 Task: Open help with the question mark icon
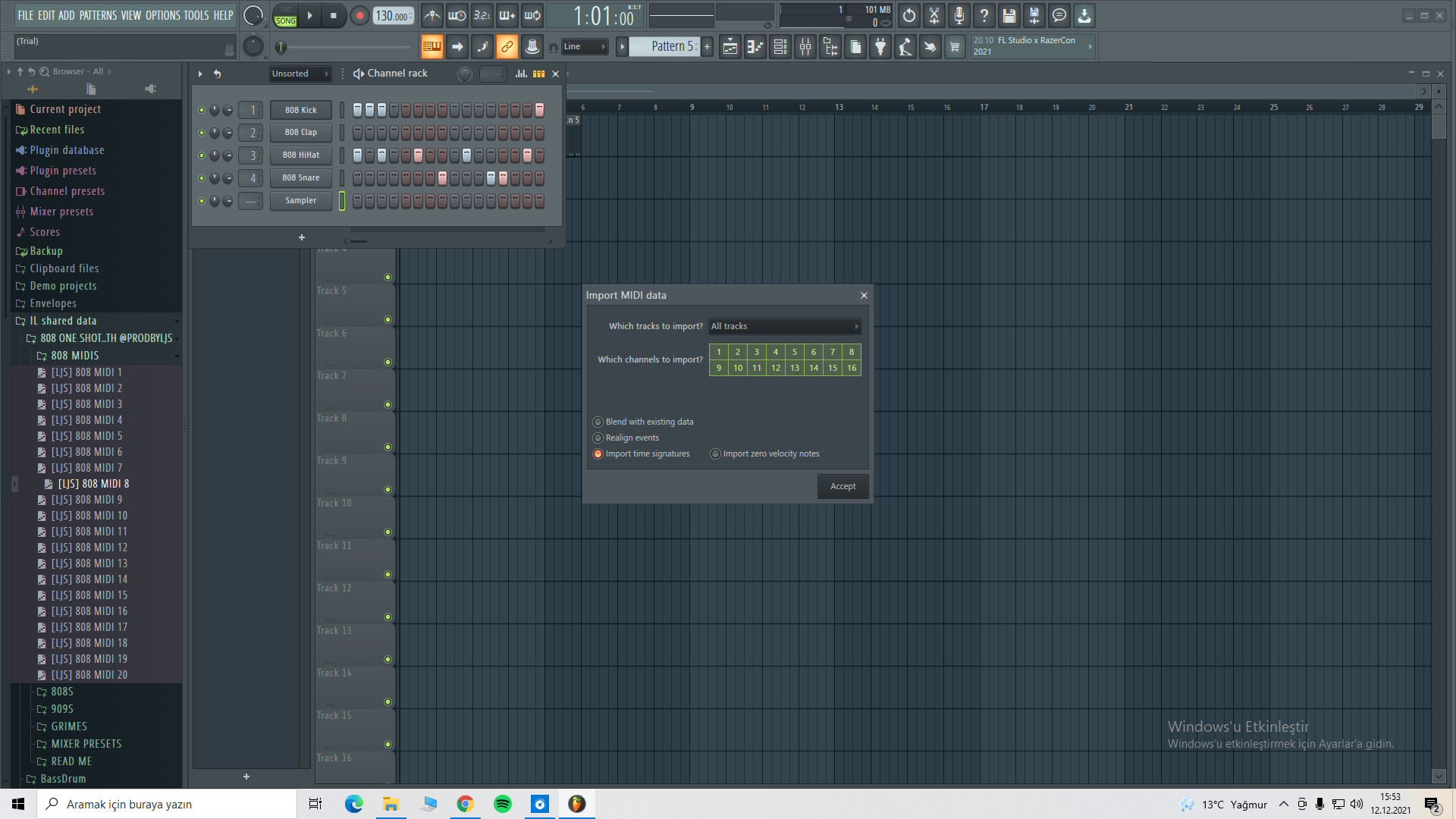click(x=984, y=15)
